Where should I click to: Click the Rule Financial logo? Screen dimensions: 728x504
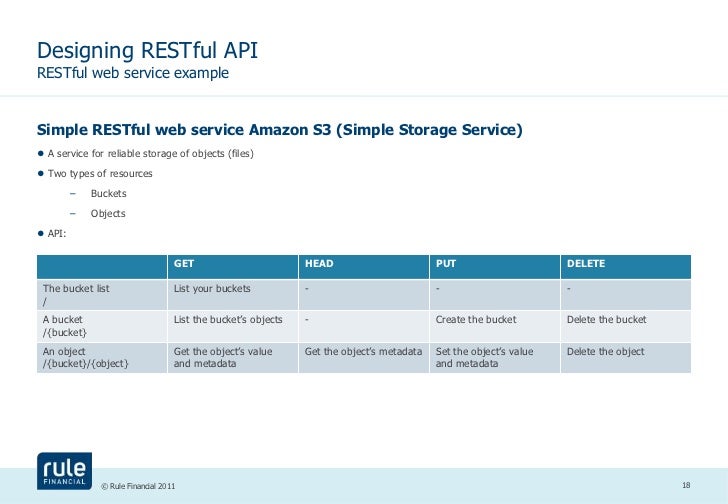[65, 471]
